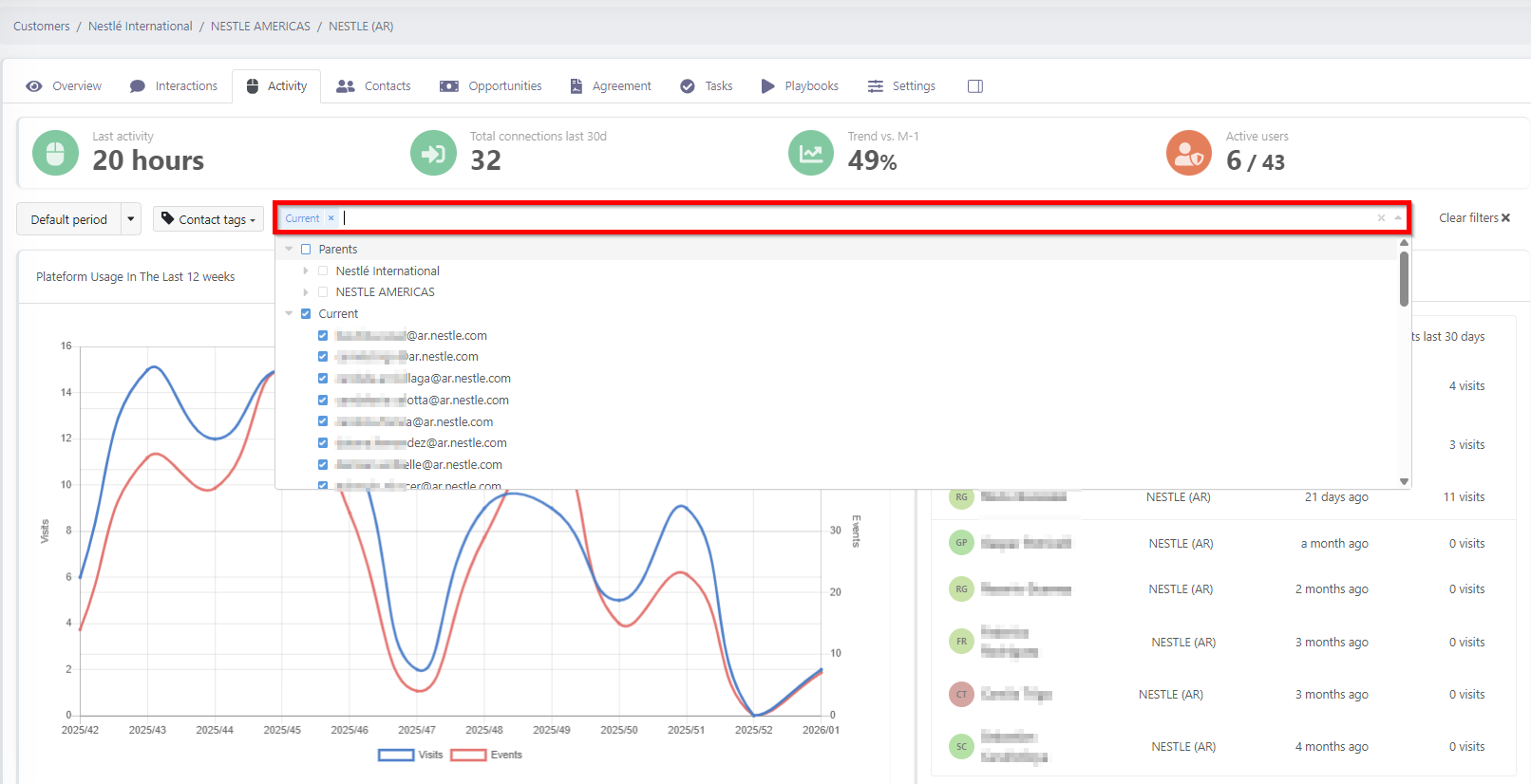Screen dimensions: 1531x784
Task: Check the Parents checkbox
Action: click(x=306, y=250)
